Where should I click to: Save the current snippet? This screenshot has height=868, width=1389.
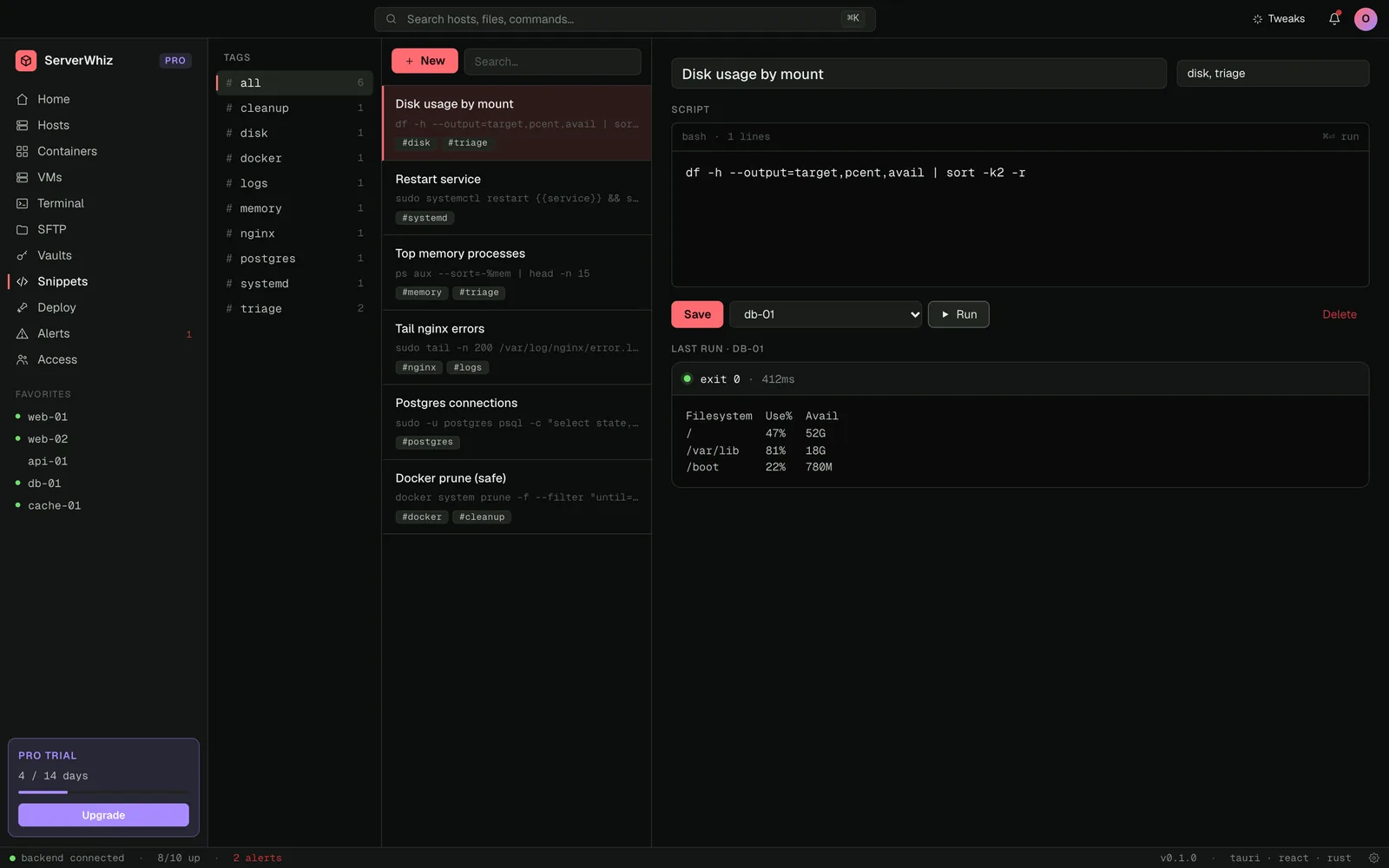coord(697,314)
